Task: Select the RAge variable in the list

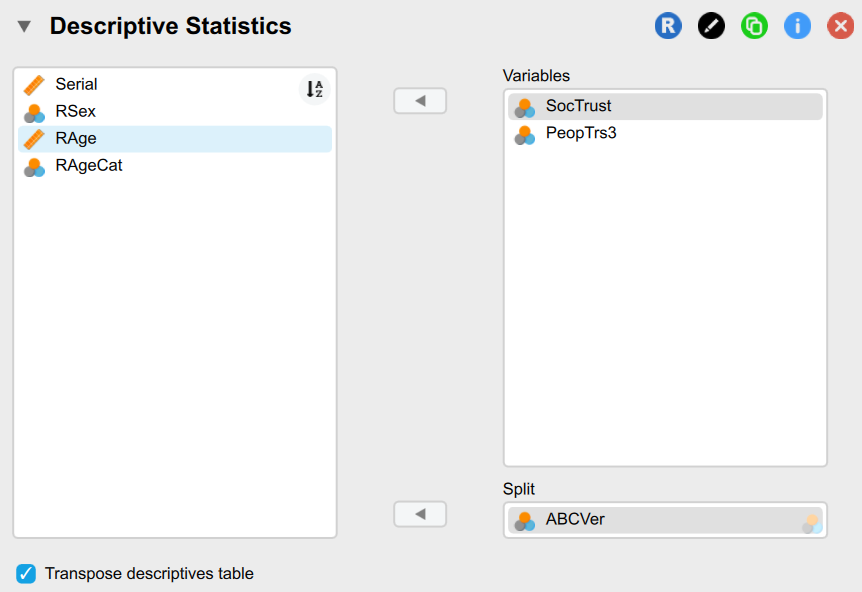Action: click(x=76, y=139)
